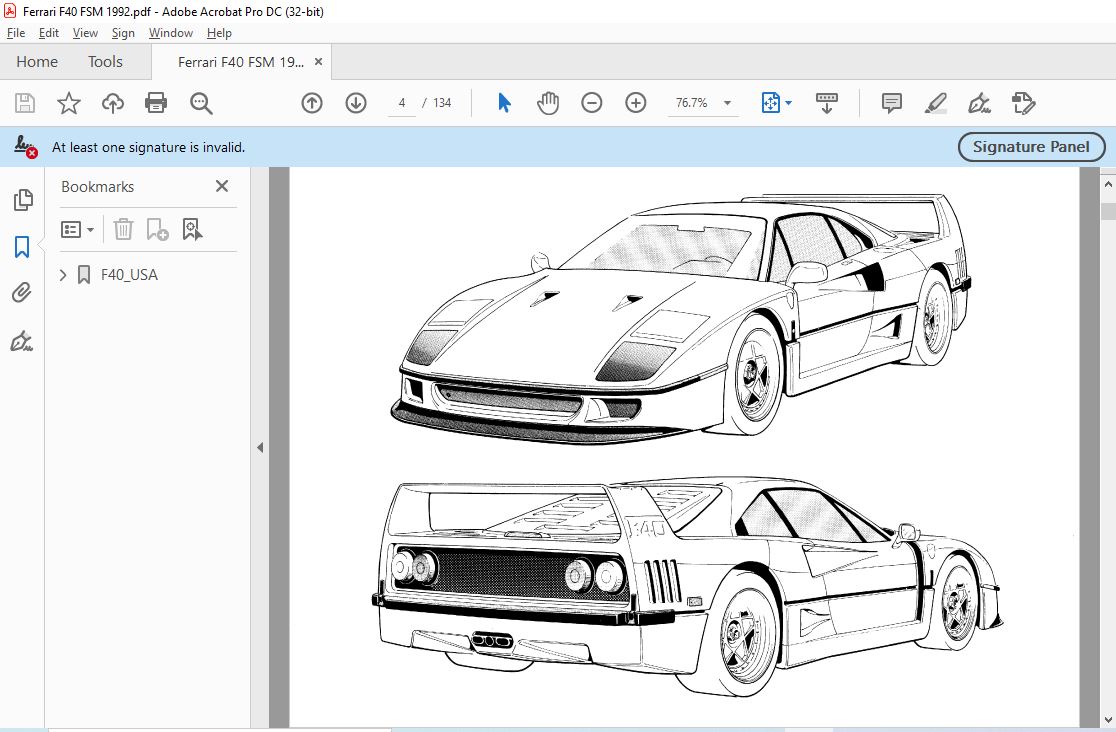
Task: Open the File menu
Action: [x=16, y=33]
